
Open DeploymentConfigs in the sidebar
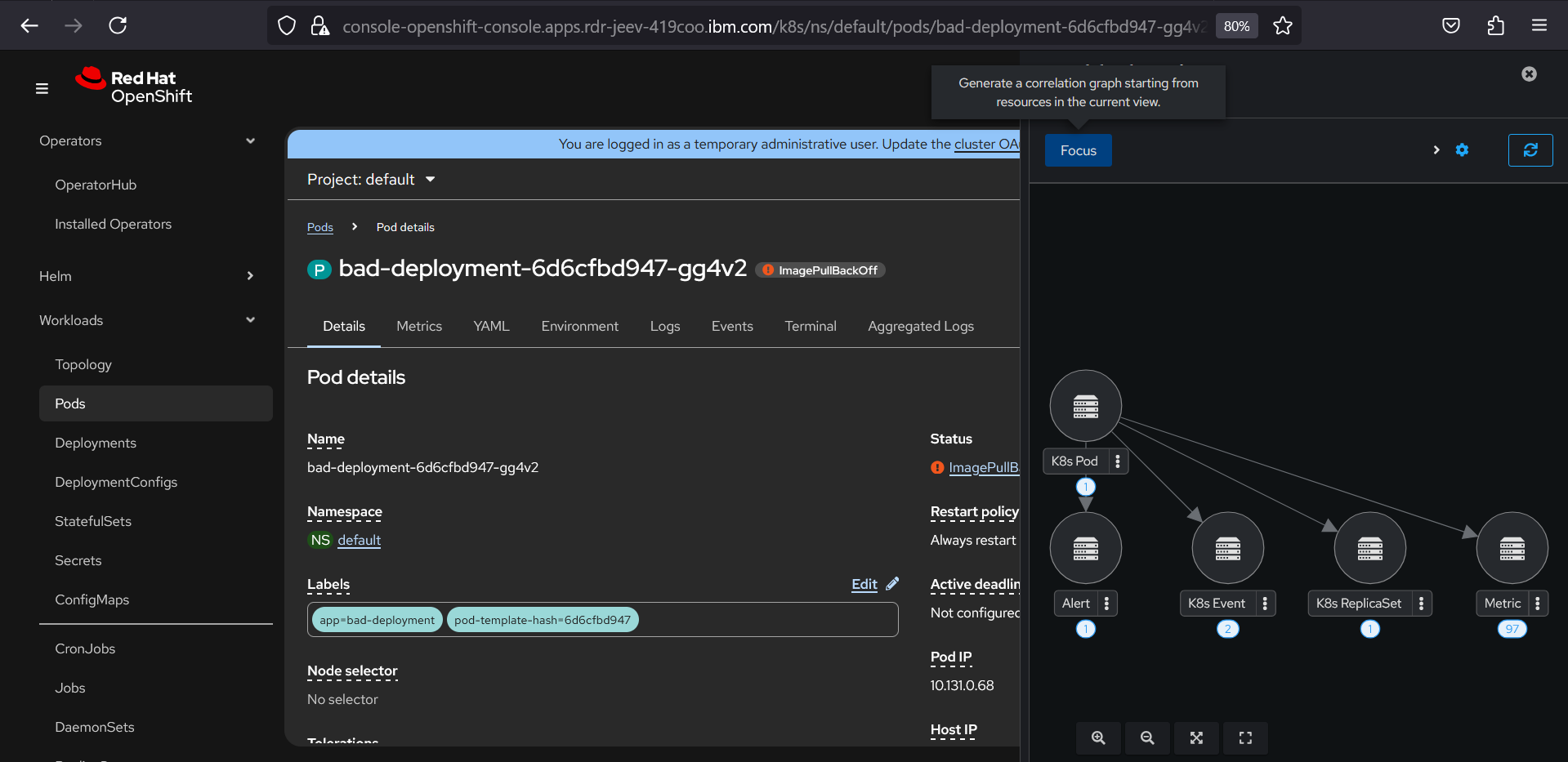116,482
